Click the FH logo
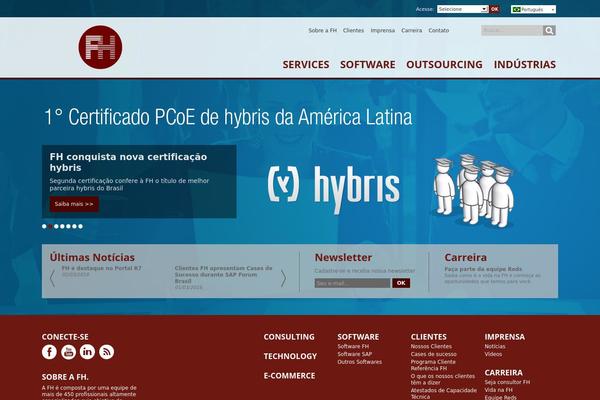 point(100,47)
